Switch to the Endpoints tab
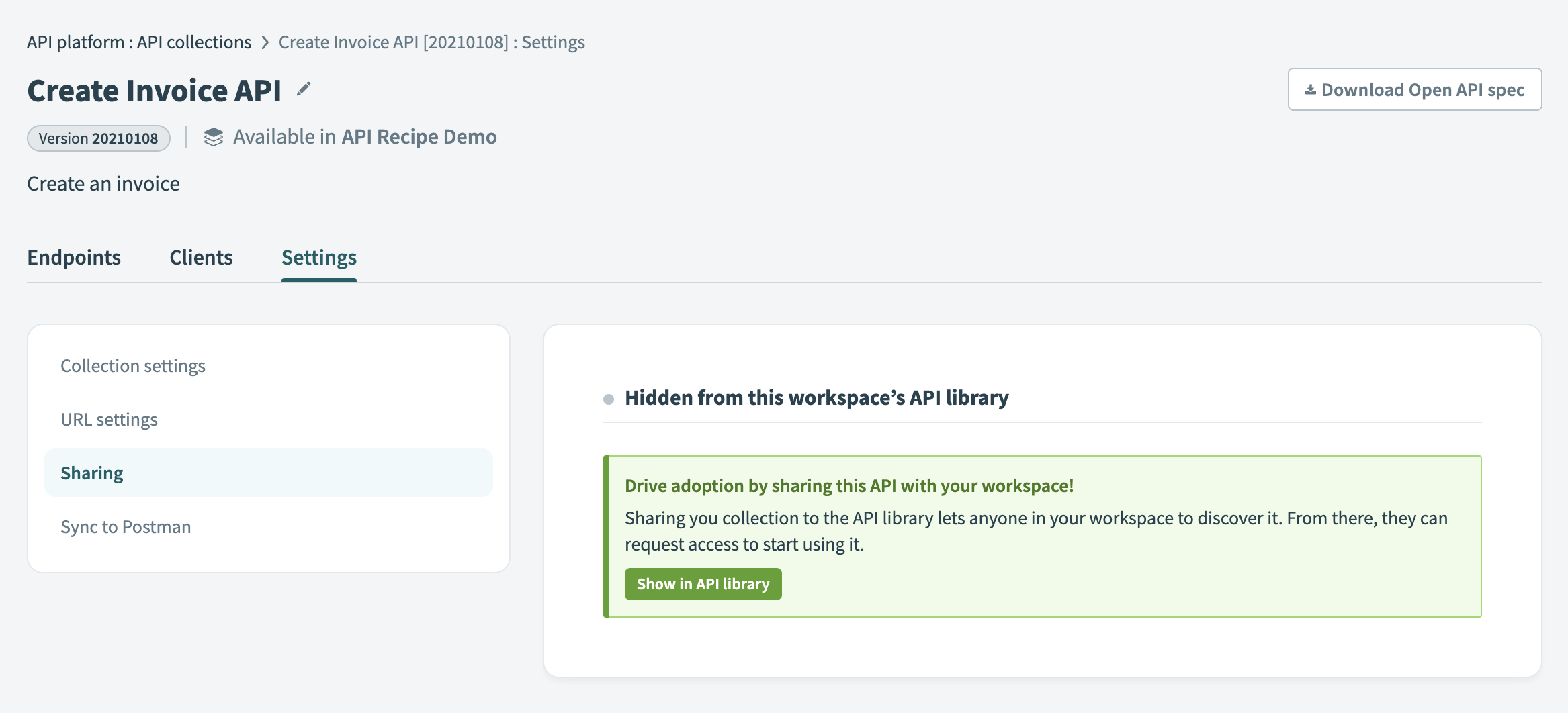Screen dimensions: 1568x713 point(74,257)
